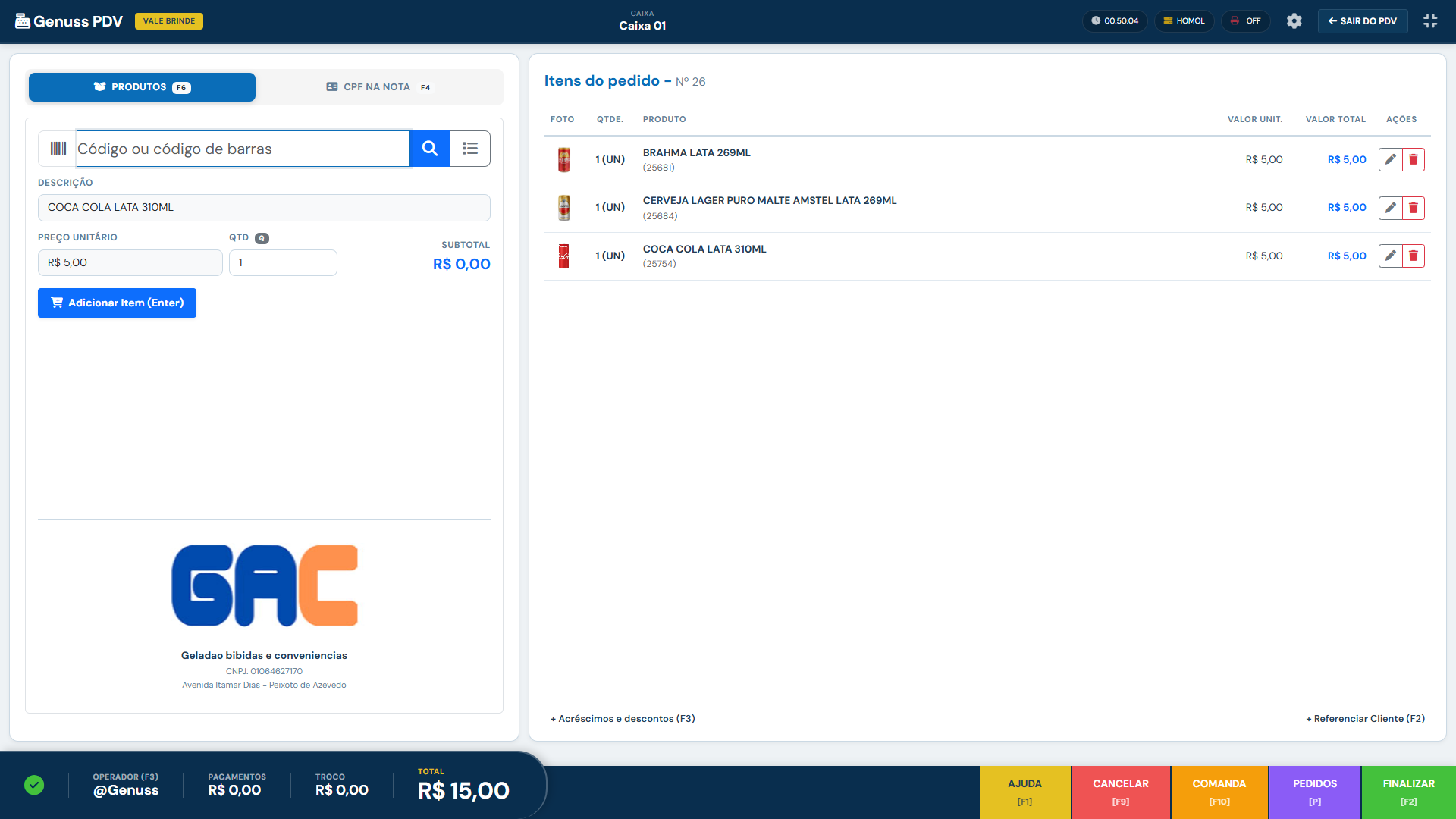Click FINALIZAR [F2] button

pos(1409,792)
